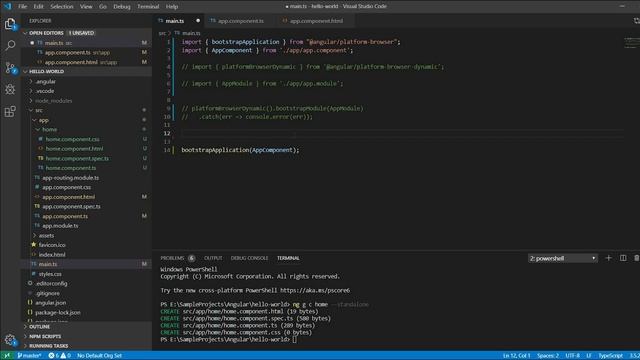Open styles.css file
The width and height of the screenshot is (640, 360).
point(50,274)
